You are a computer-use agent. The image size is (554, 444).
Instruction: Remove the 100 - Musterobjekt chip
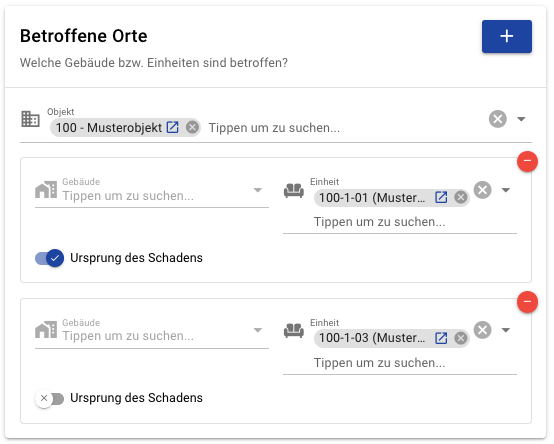coord(192,127)
